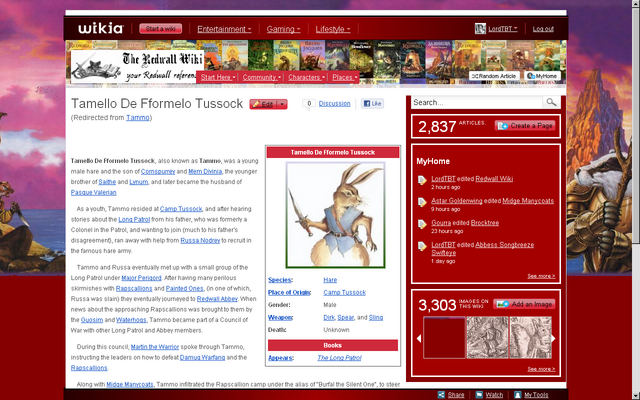Click the Create a Page button
This screenshot has height=400, width=640.
525,126
